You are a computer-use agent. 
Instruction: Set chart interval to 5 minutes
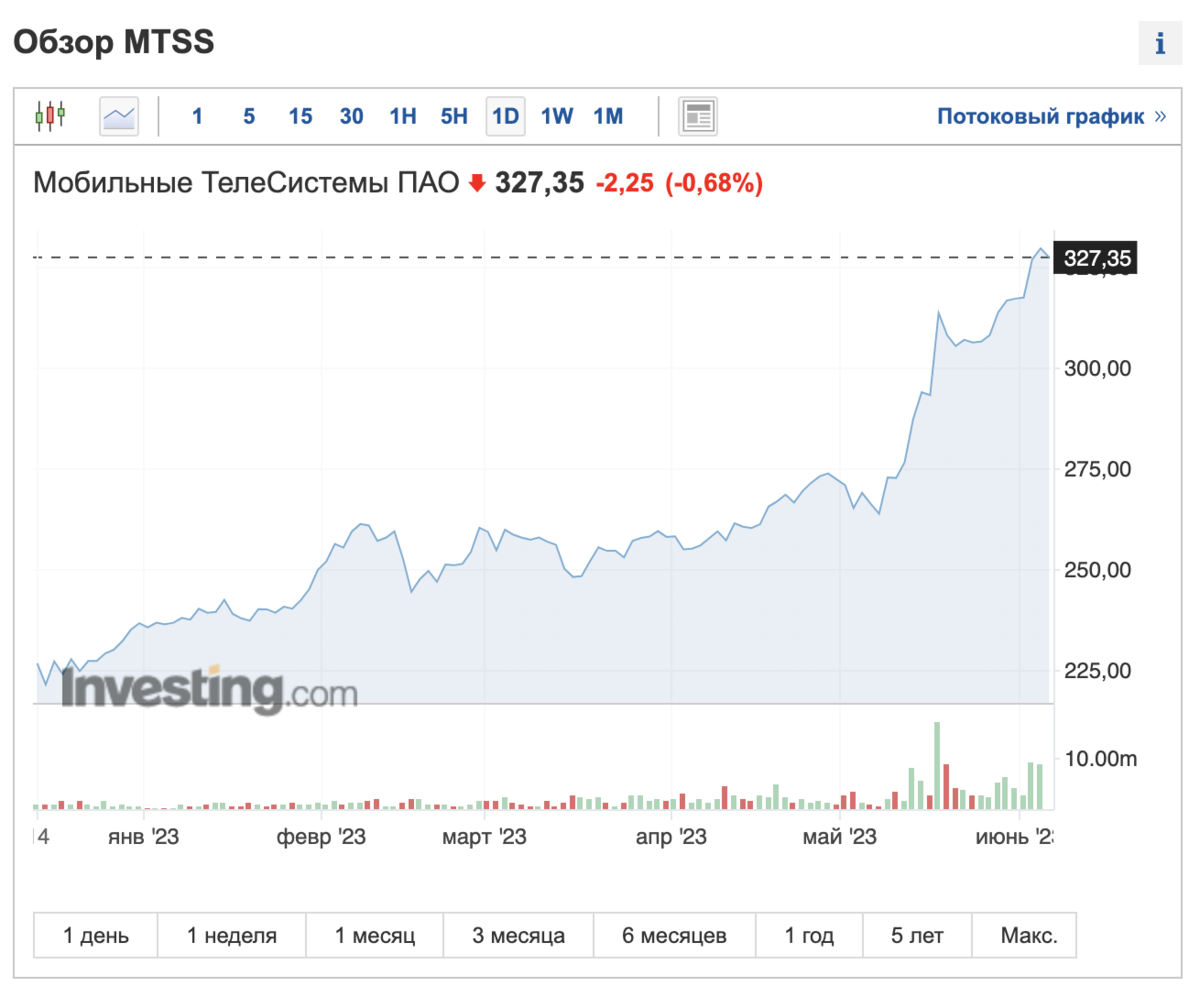tap(249, 116)
